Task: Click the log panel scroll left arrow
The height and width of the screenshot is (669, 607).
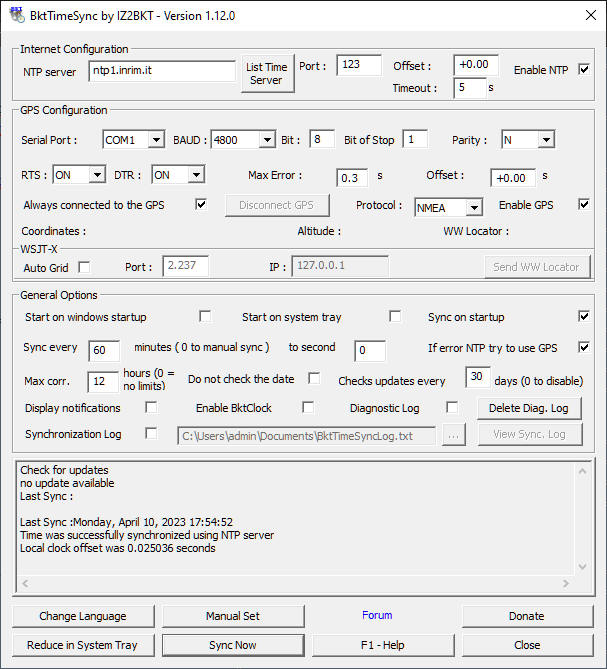Action: (x=26, y=583)
